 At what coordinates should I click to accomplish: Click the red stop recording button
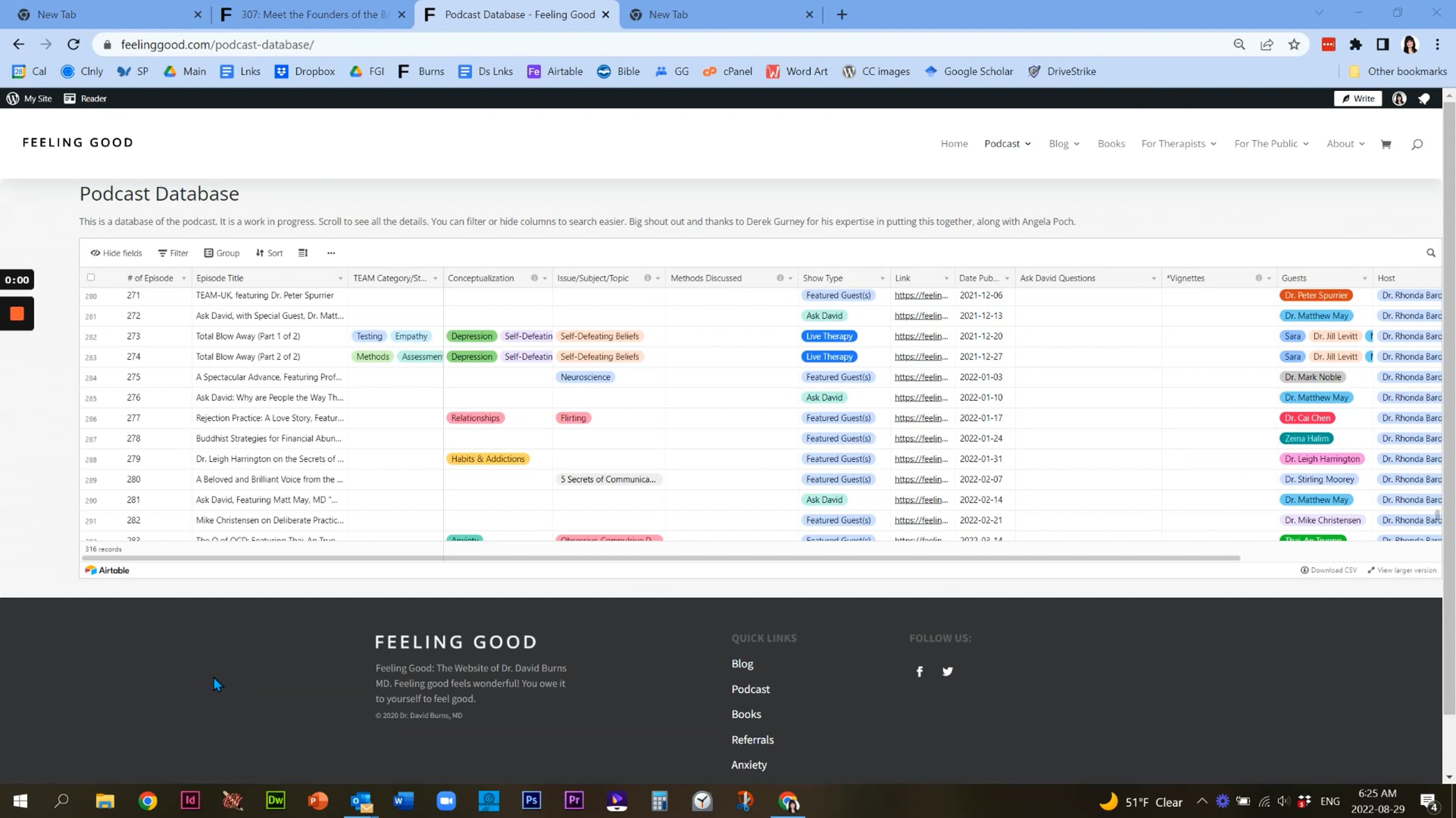pos(17,313)
